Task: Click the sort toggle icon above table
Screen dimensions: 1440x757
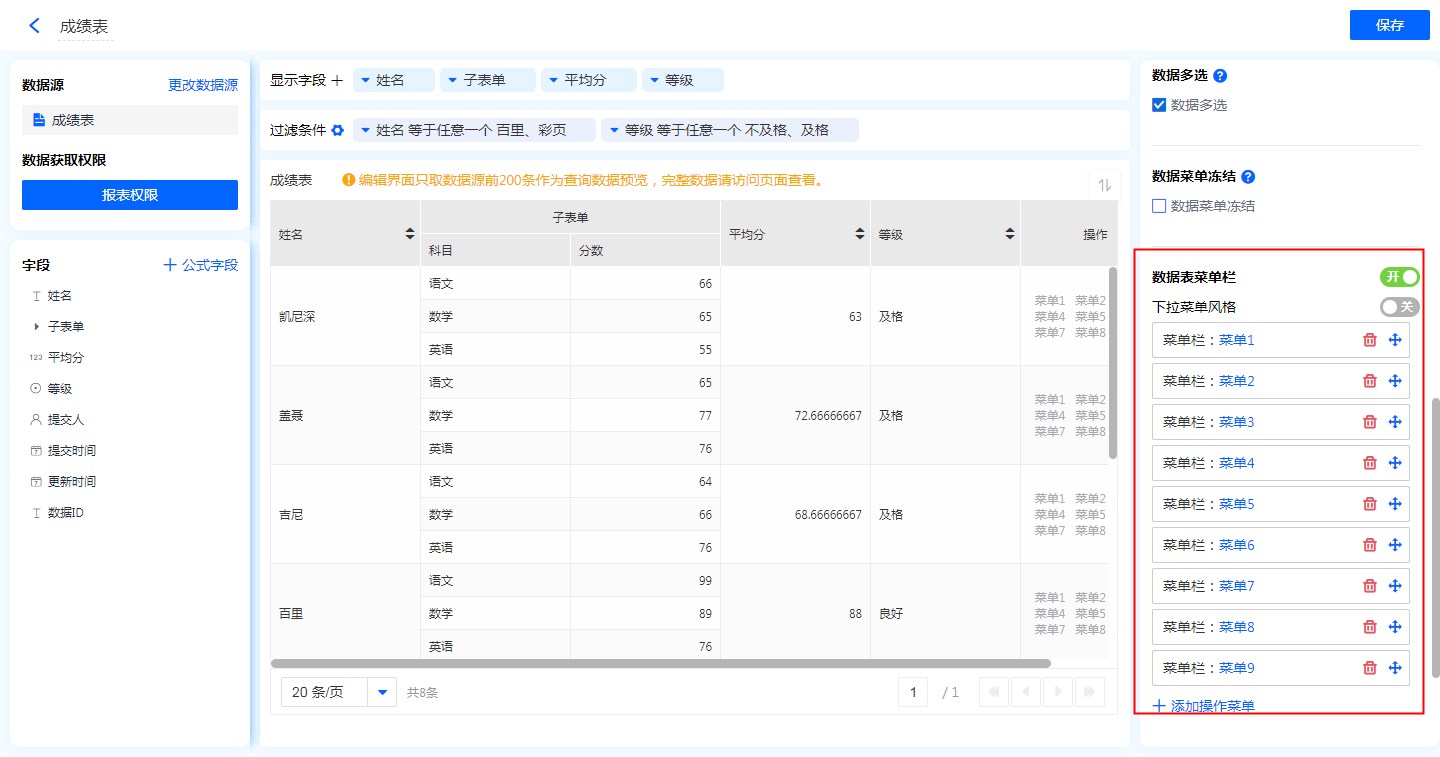Action: pos(1104,185)
